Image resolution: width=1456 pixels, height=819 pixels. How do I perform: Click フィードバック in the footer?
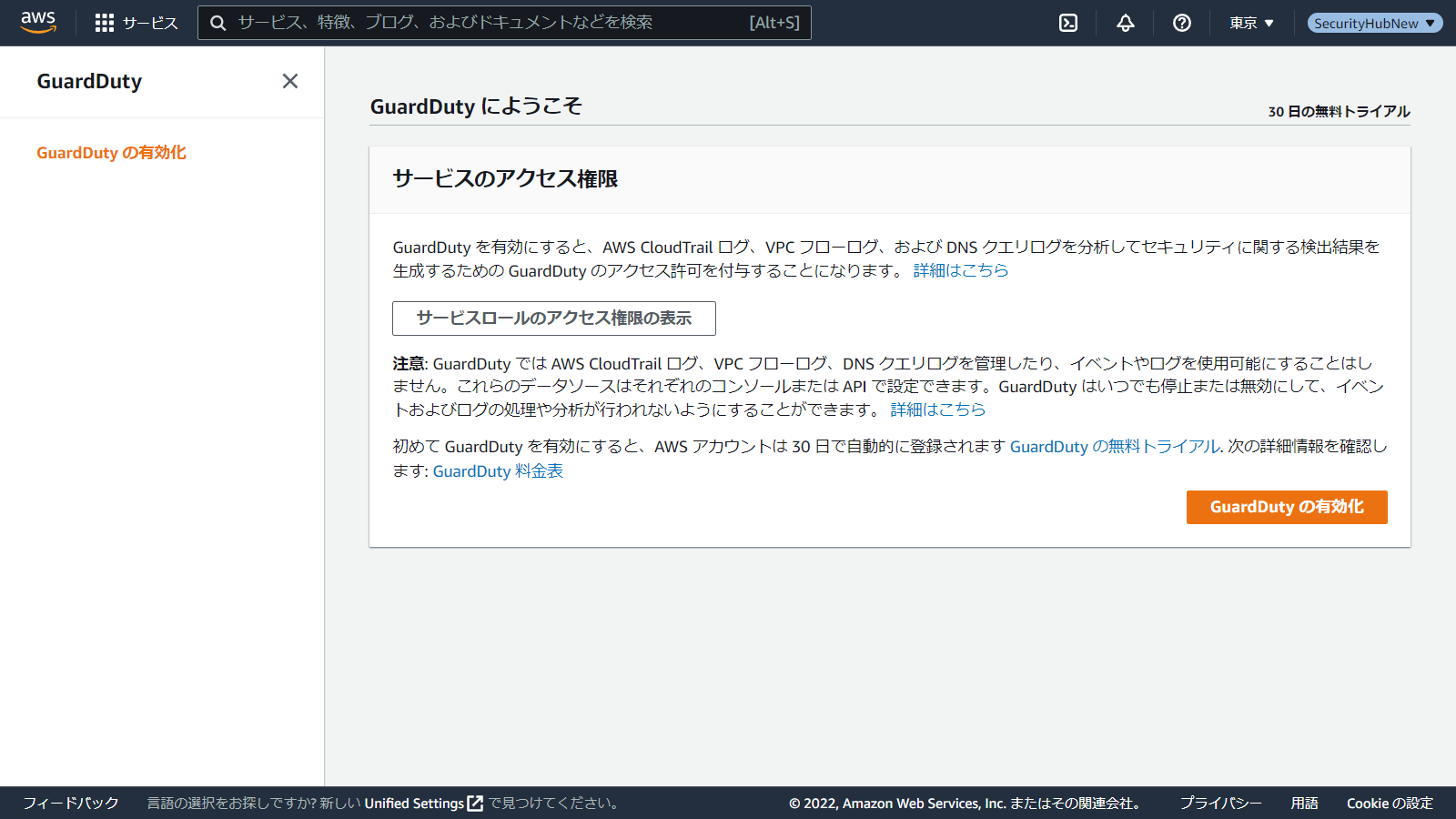71,804
